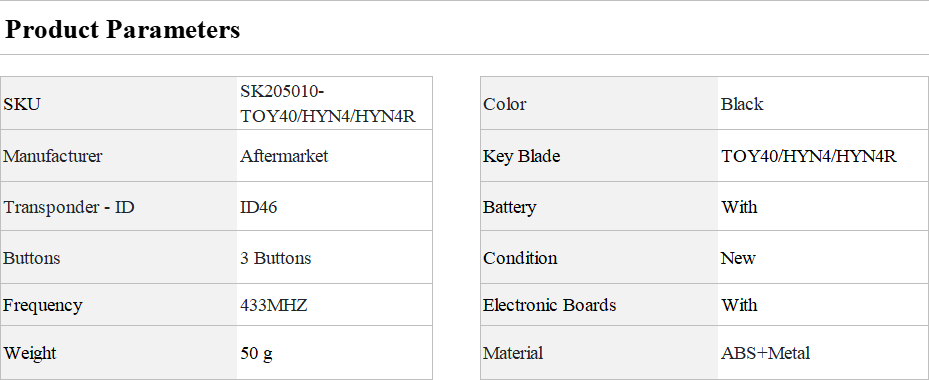Click the ID46 value cell
This screenshot has width=929, height=380.
(334, 207)
